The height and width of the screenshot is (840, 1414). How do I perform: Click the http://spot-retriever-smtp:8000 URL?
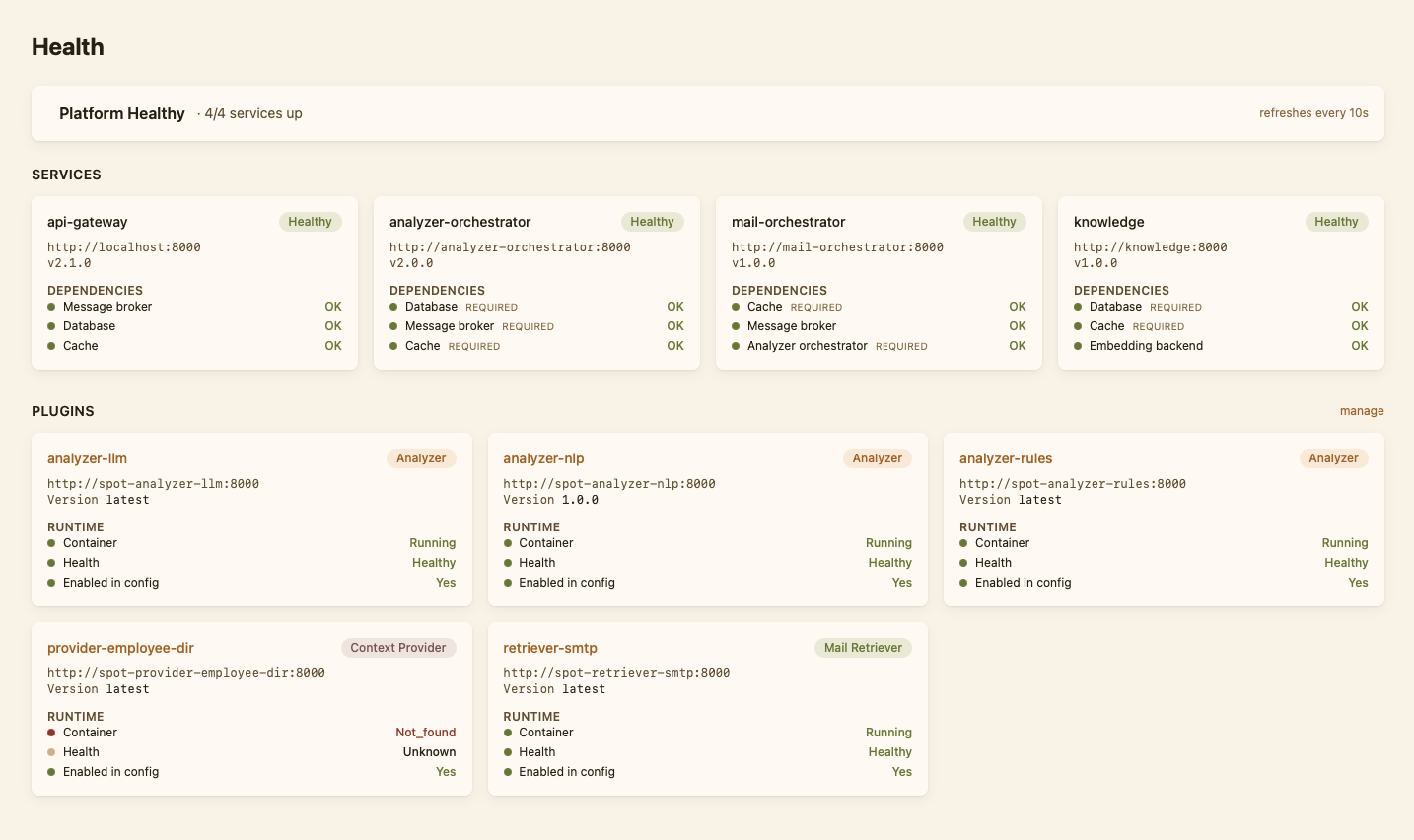(x=616, y=673)
